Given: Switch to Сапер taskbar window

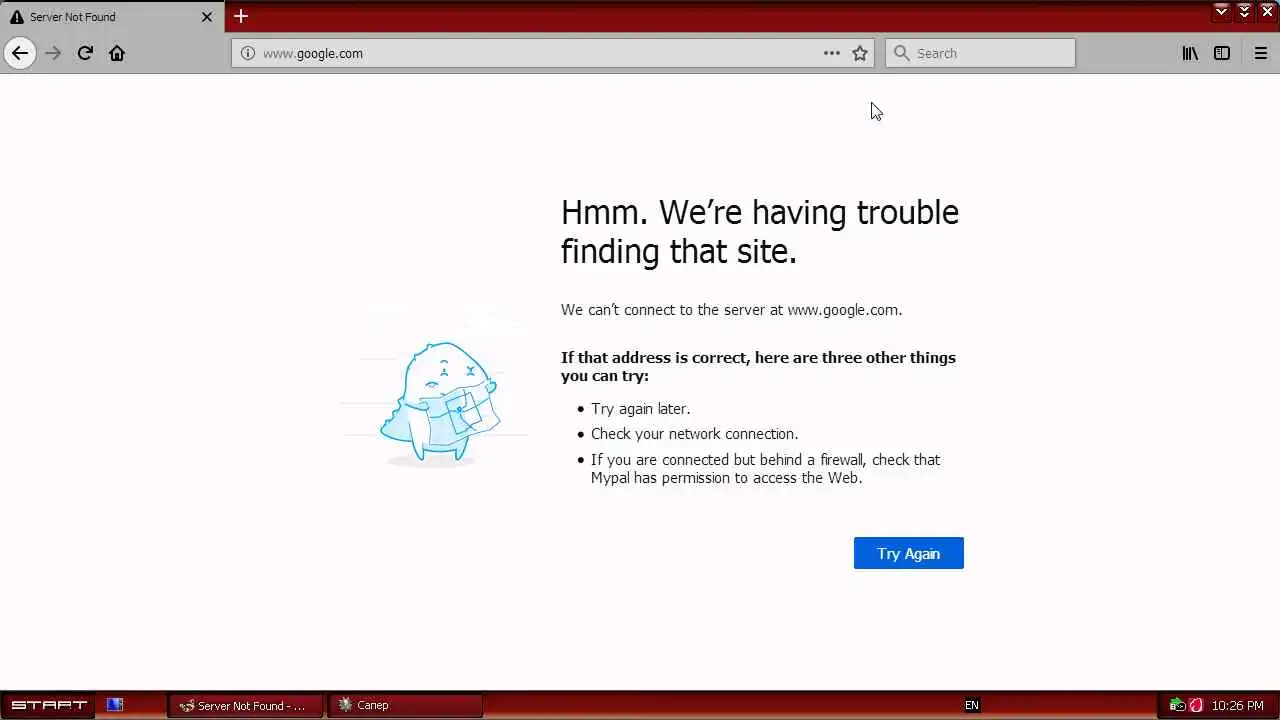Looking at the screenshot, I should pos(406,705).
